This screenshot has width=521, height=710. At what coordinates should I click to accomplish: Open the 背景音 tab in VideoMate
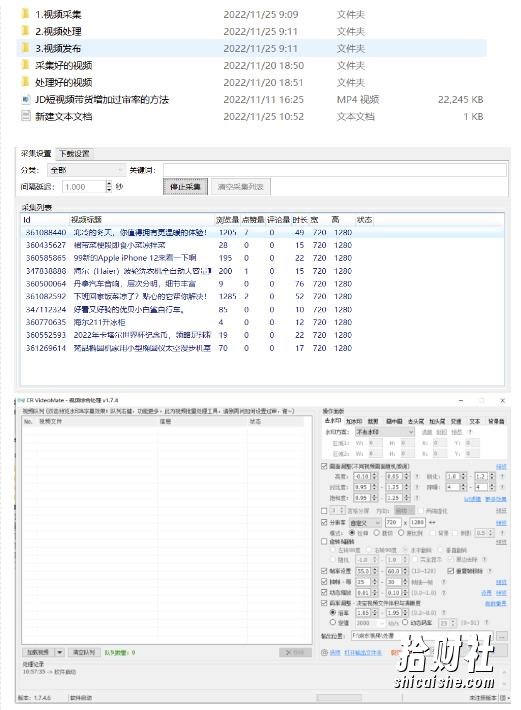(x=496, y=421)
